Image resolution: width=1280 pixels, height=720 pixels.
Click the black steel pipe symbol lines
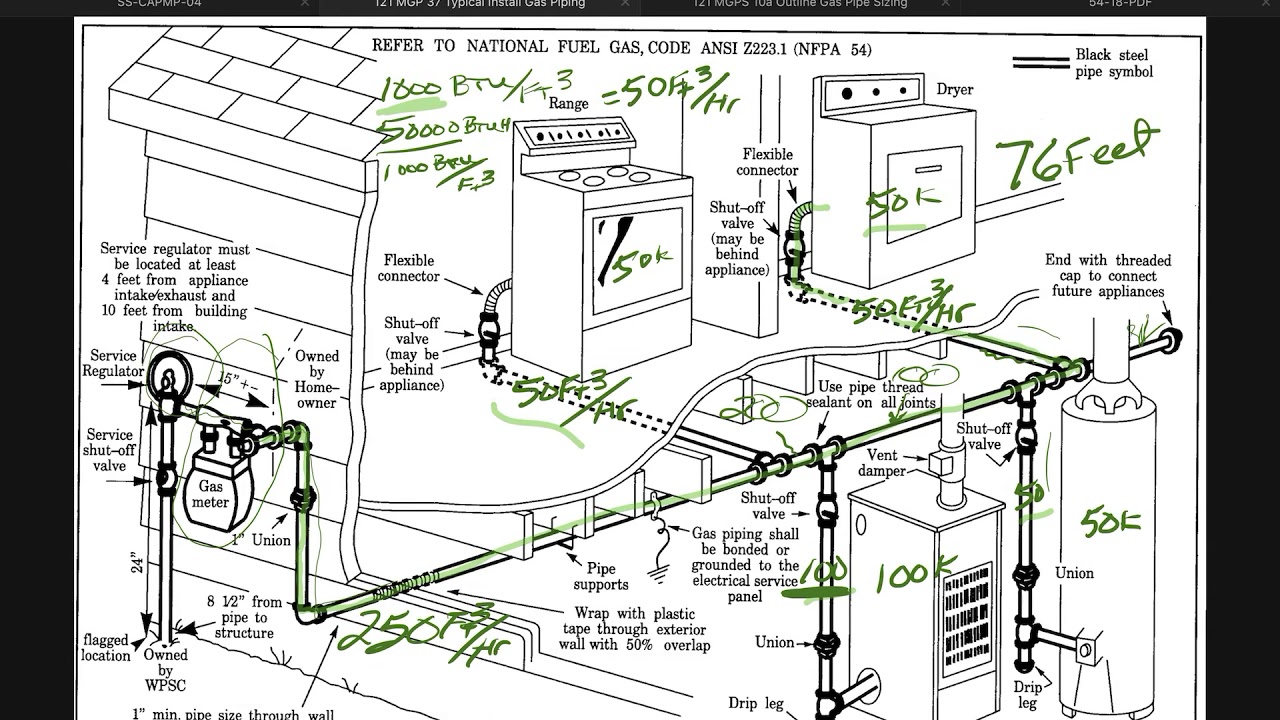point(1040,63)
